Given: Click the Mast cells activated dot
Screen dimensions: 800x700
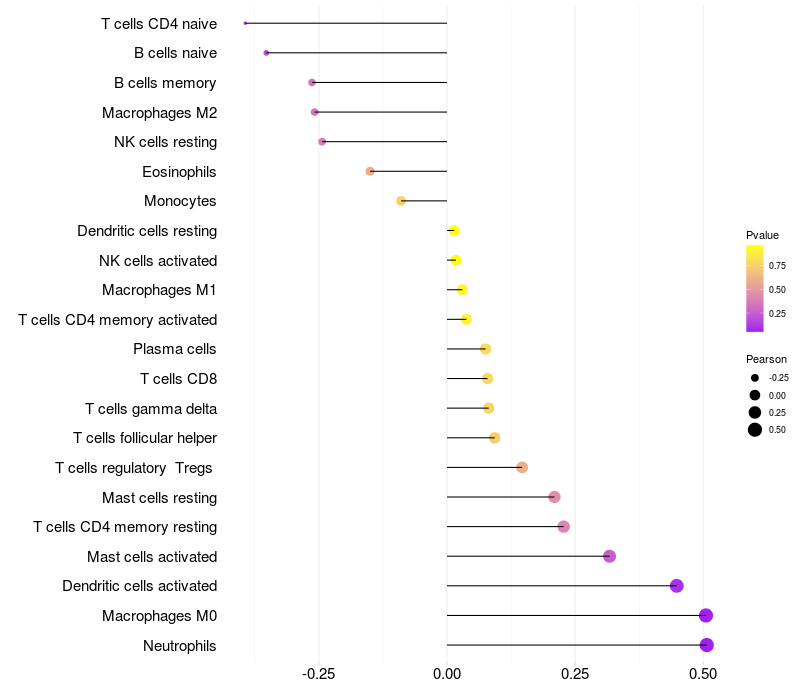Looking at the screenshot, I should (x=609, y=556).
